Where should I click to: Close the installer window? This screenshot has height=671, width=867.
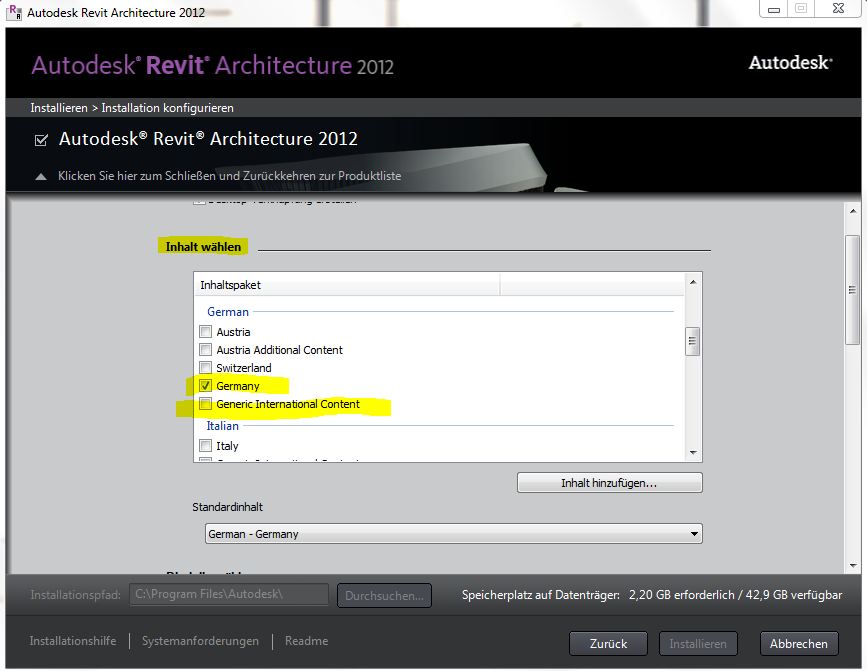click(838, 8)
